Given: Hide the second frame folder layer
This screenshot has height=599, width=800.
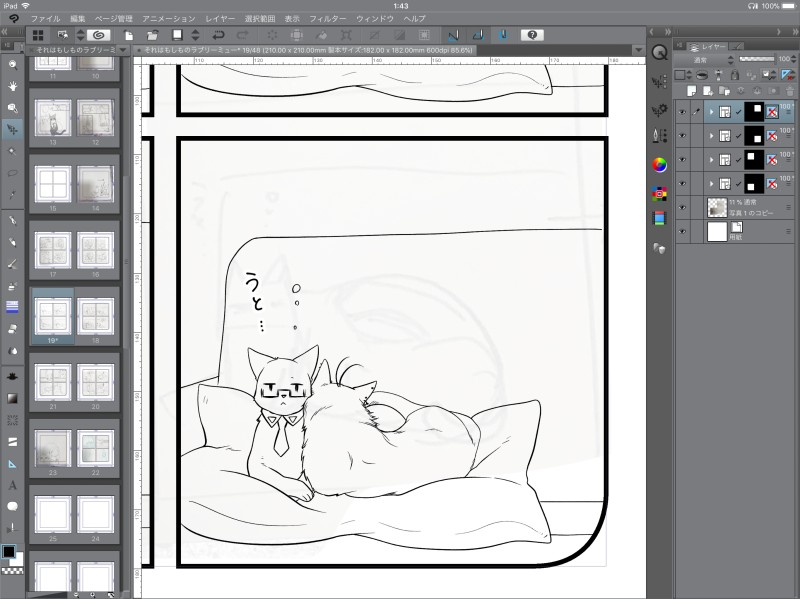Looking at the screenshot, I should click(682, 136).
